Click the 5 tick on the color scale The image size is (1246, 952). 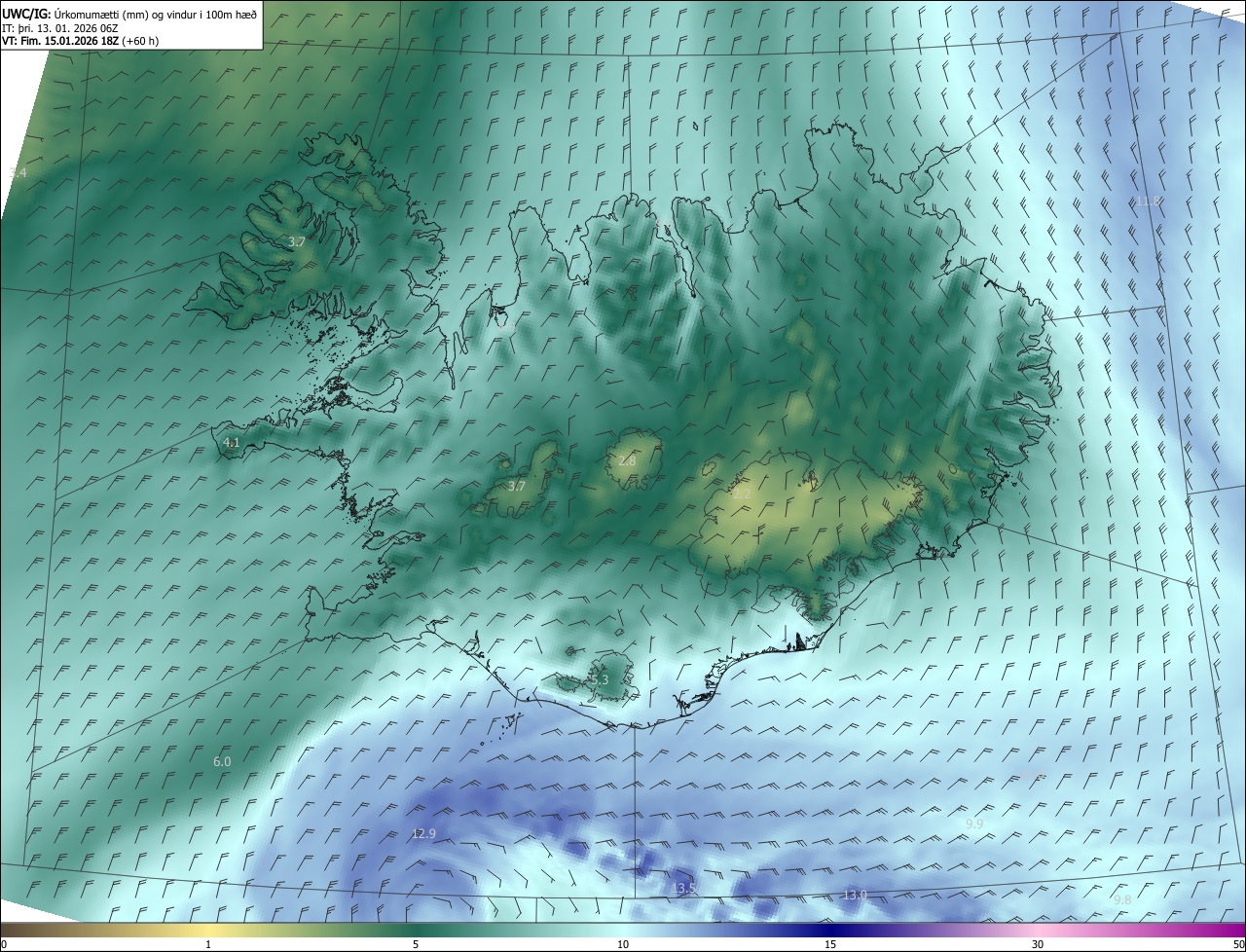[416, 944]
